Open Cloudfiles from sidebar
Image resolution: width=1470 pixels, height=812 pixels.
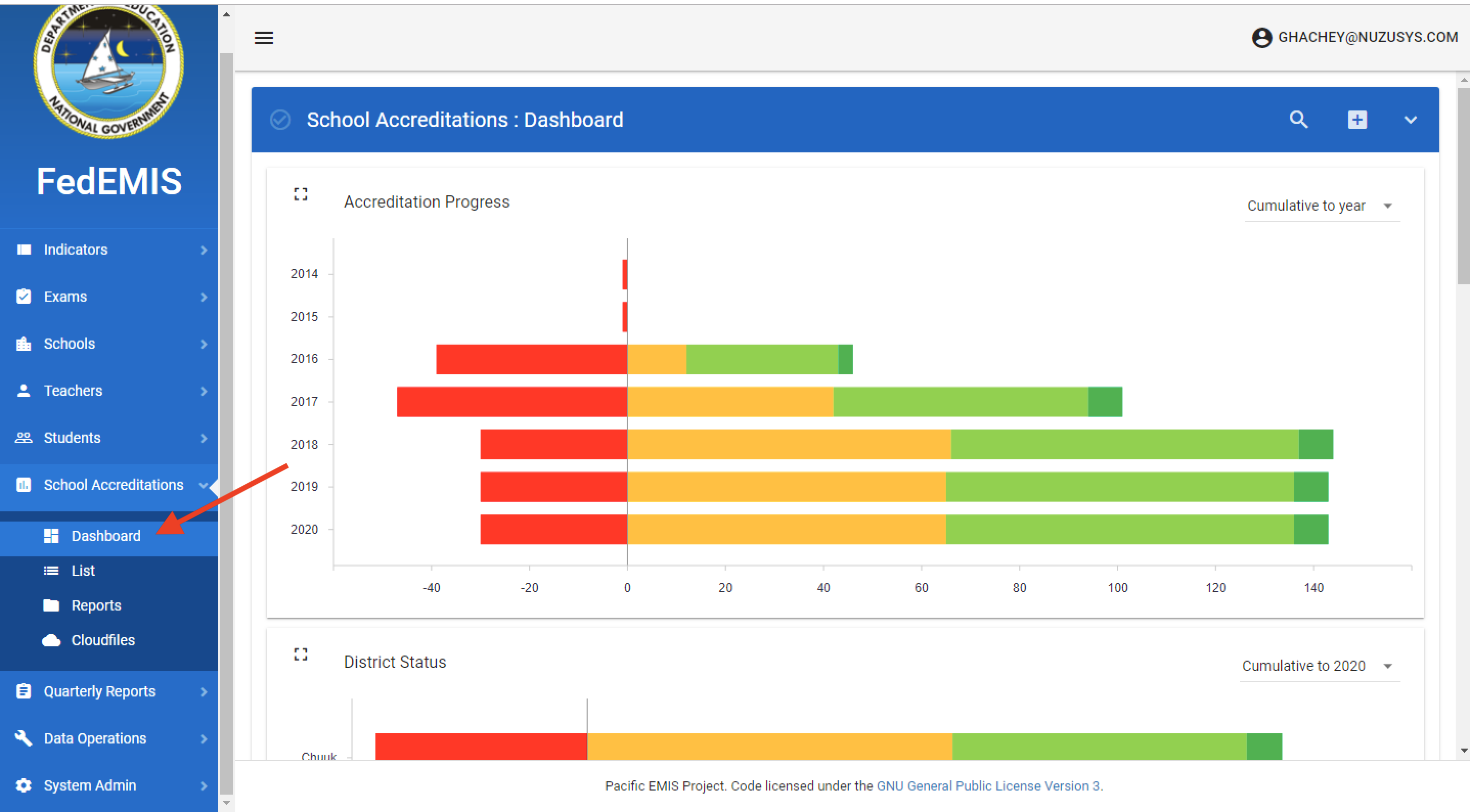[103, 640]
